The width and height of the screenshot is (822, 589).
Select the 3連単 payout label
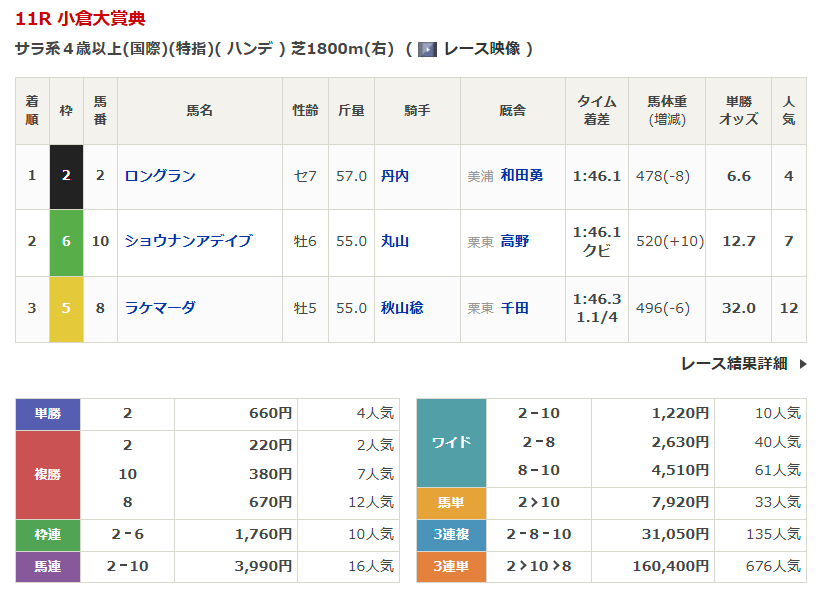click(x=451, y=566)
